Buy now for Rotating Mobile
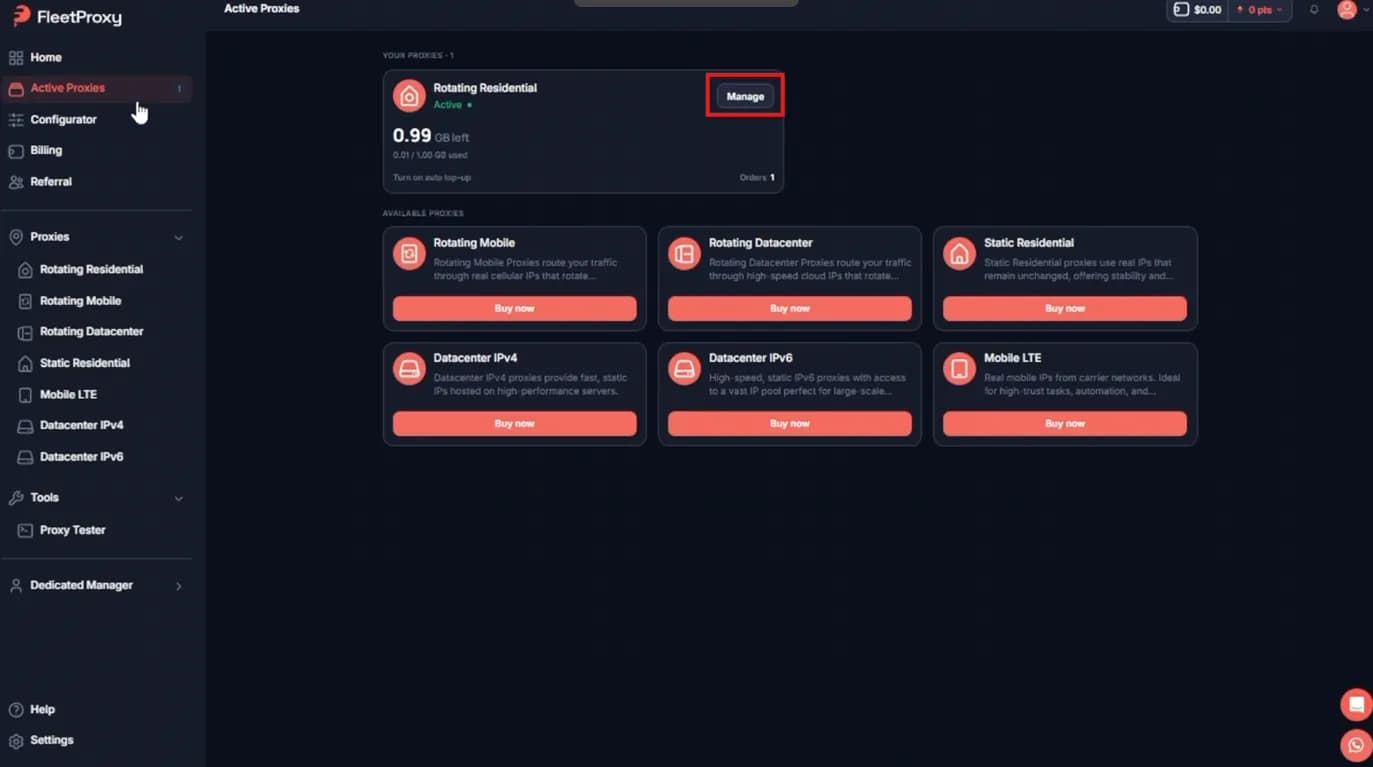The width and height of the screenshot is (1373, 767). (x=514, y=308)
